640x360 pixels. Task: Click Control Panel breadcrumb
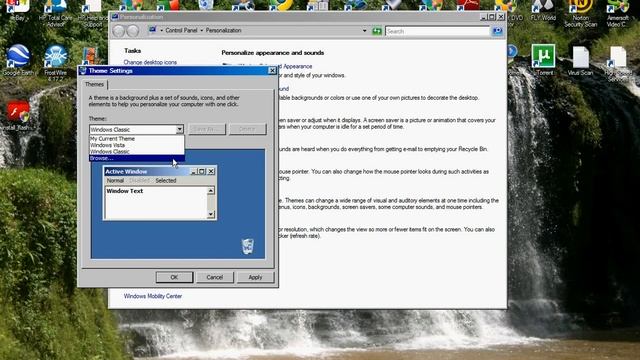click(x=181, y=31)
